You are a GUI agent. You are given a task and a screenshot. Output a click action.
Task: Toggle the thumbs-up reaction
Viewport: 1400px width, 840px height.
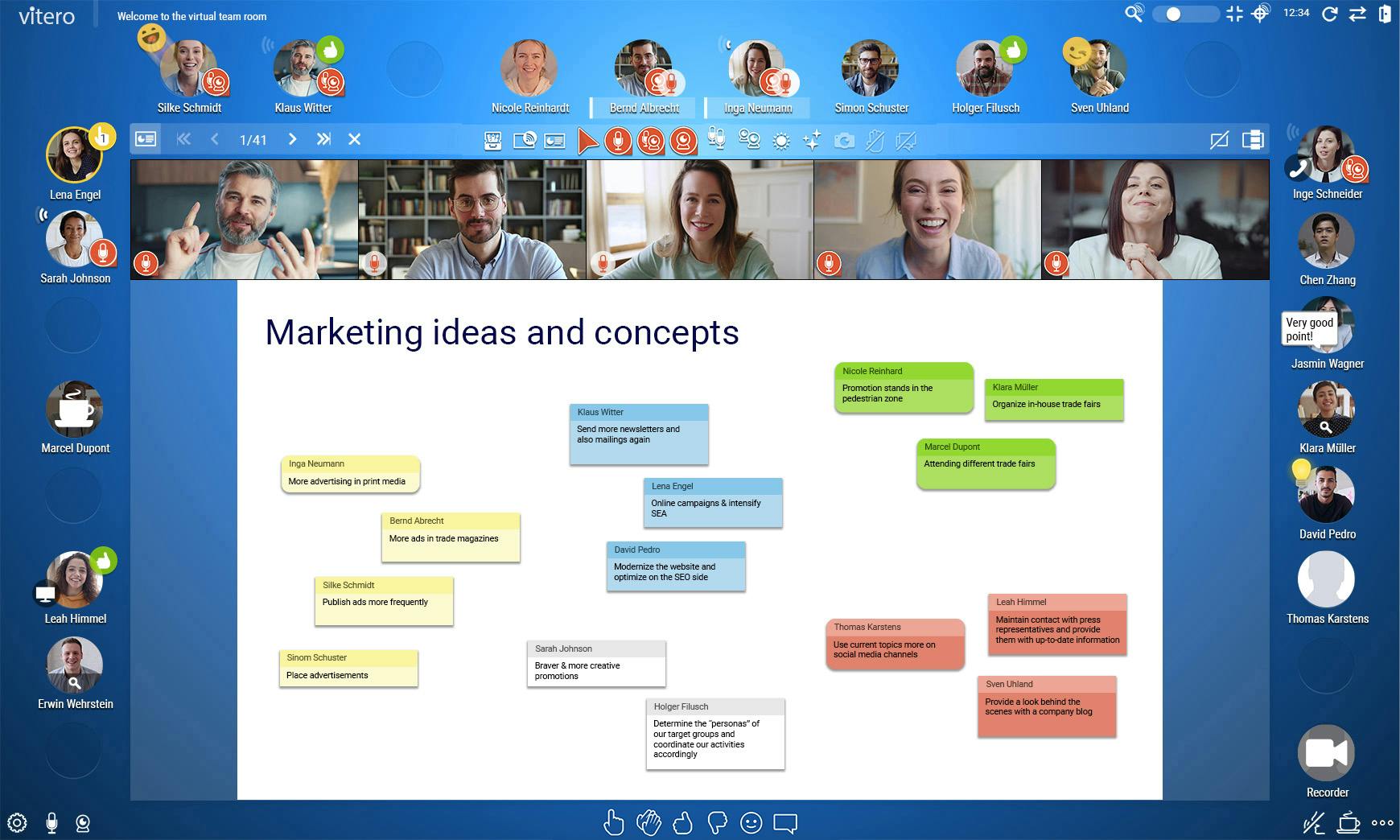click(683, 823)
